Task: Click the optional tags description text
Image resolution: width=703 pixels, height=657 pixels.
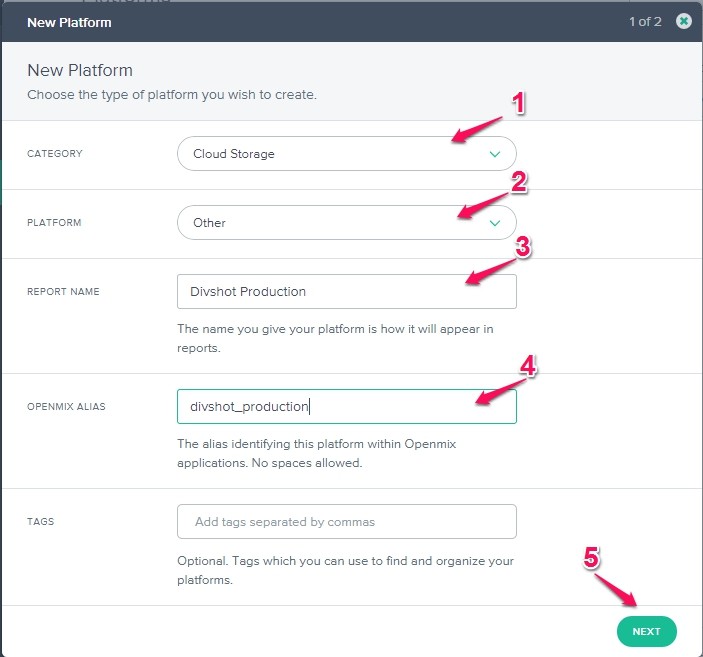Action: (x=345, y=570)
